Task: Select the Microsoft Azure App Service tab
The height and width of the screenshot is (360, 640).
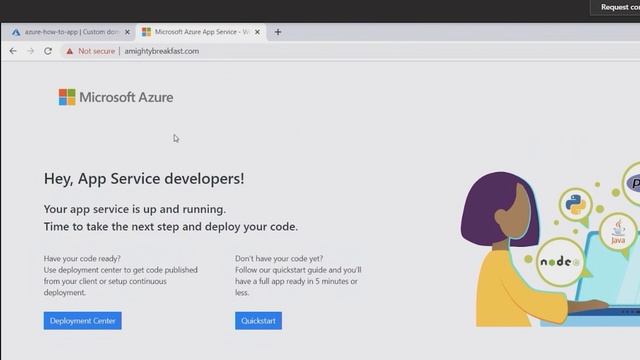Action: coord(201,32)
